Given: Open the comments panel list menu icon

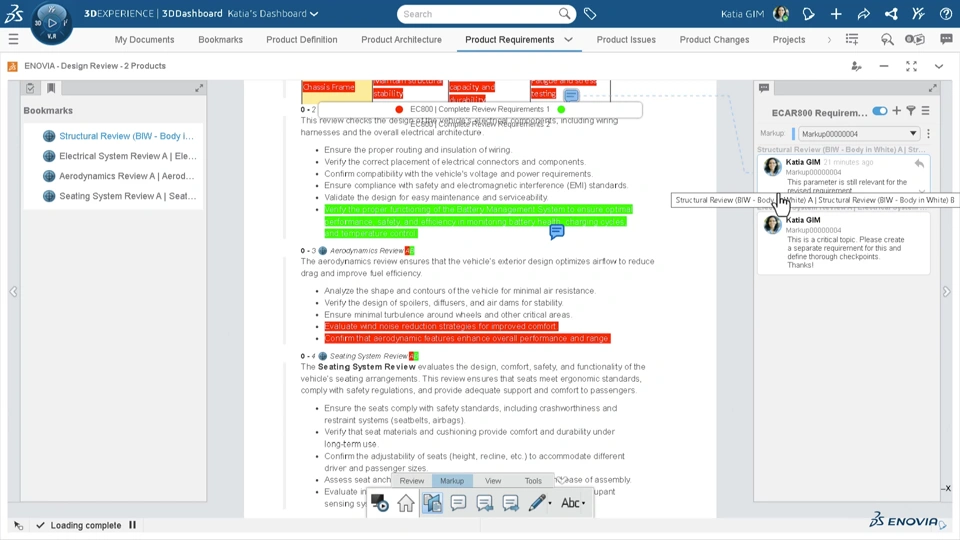Looking at the screenshot, I should pyautogui.click(x=926, y=111).
